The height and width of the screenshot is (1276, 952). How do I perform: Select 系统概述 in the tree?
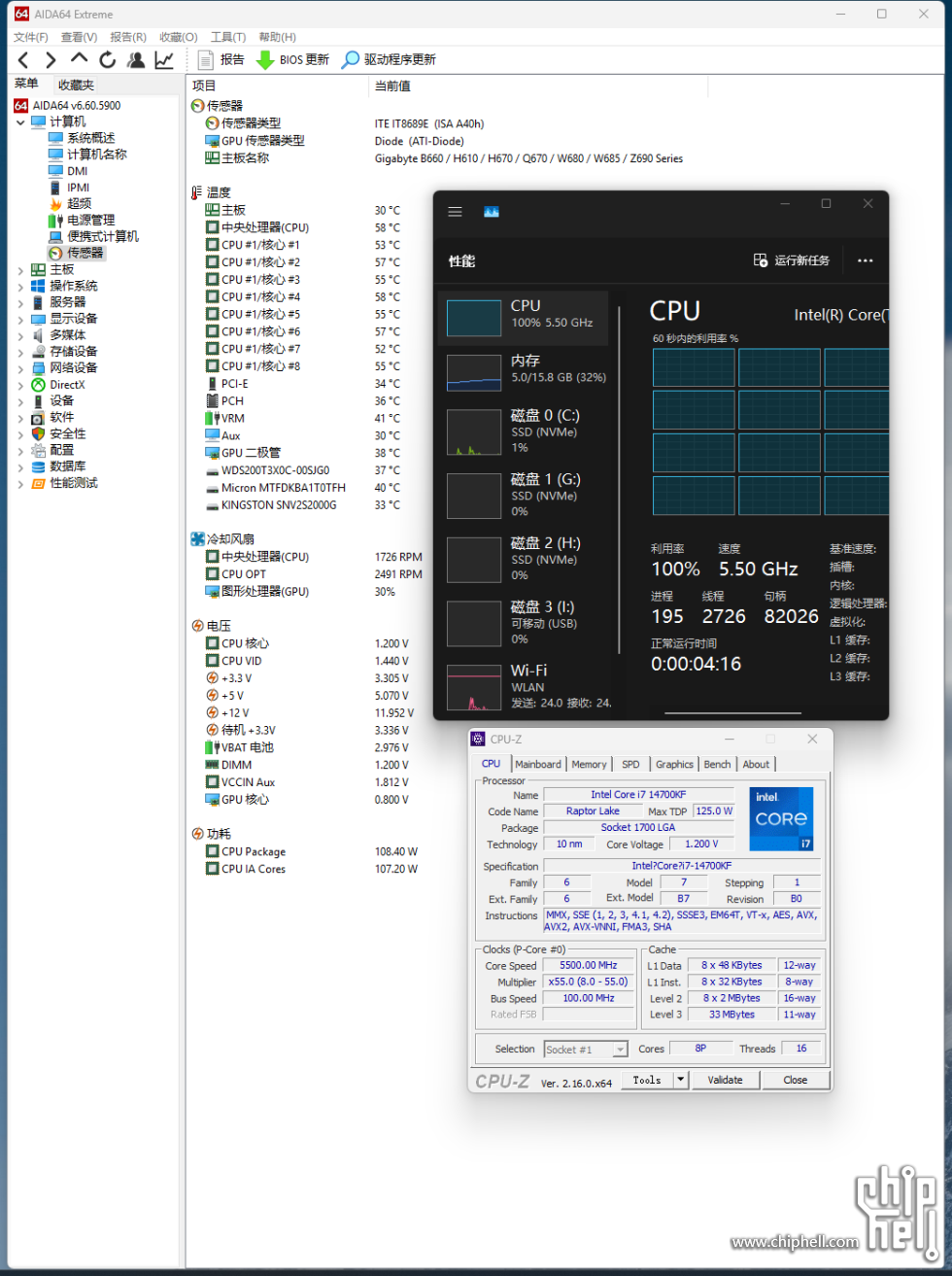[x=90, y=138]
